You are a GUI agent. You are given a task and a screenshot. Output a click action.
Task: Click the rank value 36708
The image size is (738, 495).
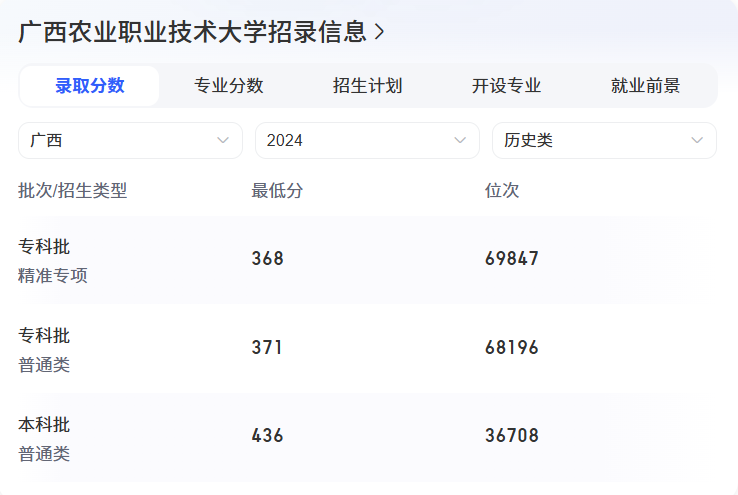coord(512,436)
